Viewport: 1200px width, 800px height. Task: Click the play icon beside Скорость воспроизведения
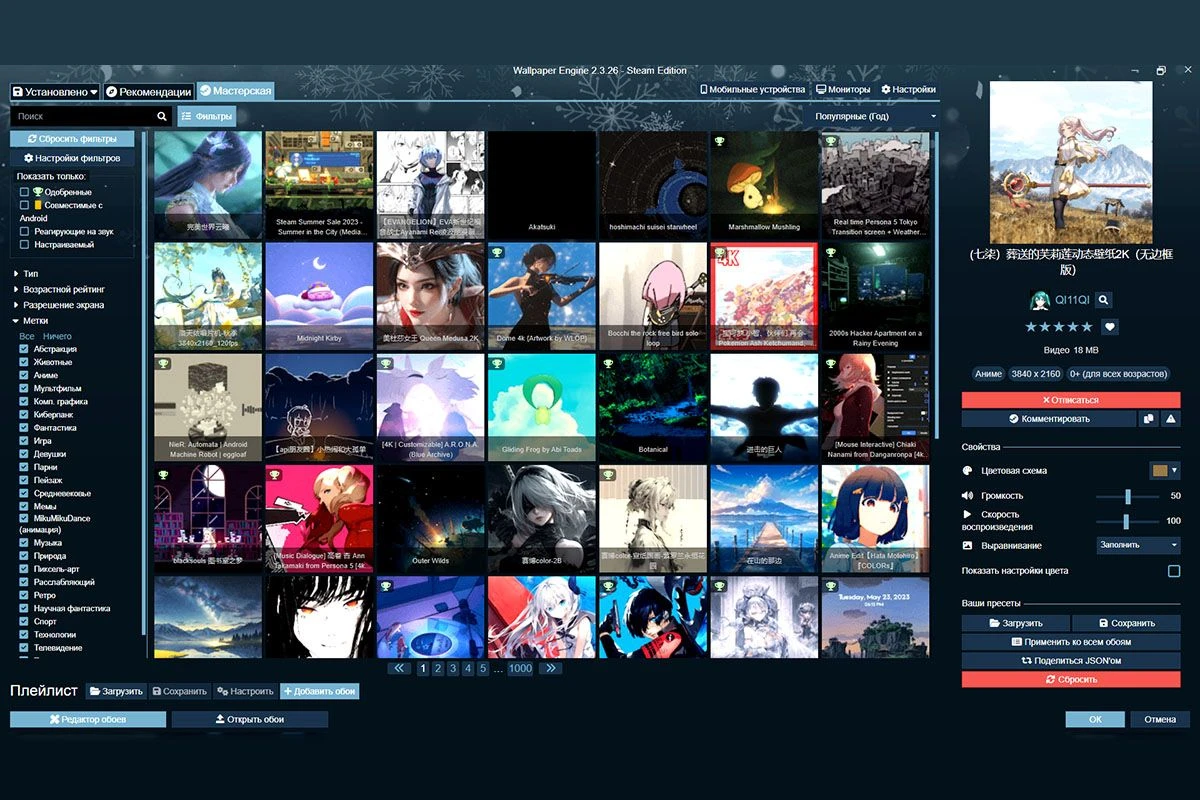click(x=966, y=514)
